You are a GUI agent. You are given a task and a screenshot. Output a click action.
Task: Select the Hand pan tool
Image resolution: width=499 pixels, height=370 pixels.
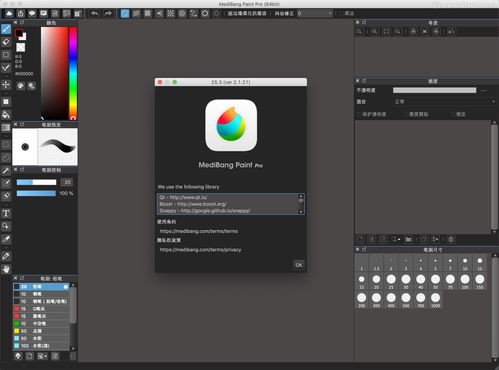[6, 269]
